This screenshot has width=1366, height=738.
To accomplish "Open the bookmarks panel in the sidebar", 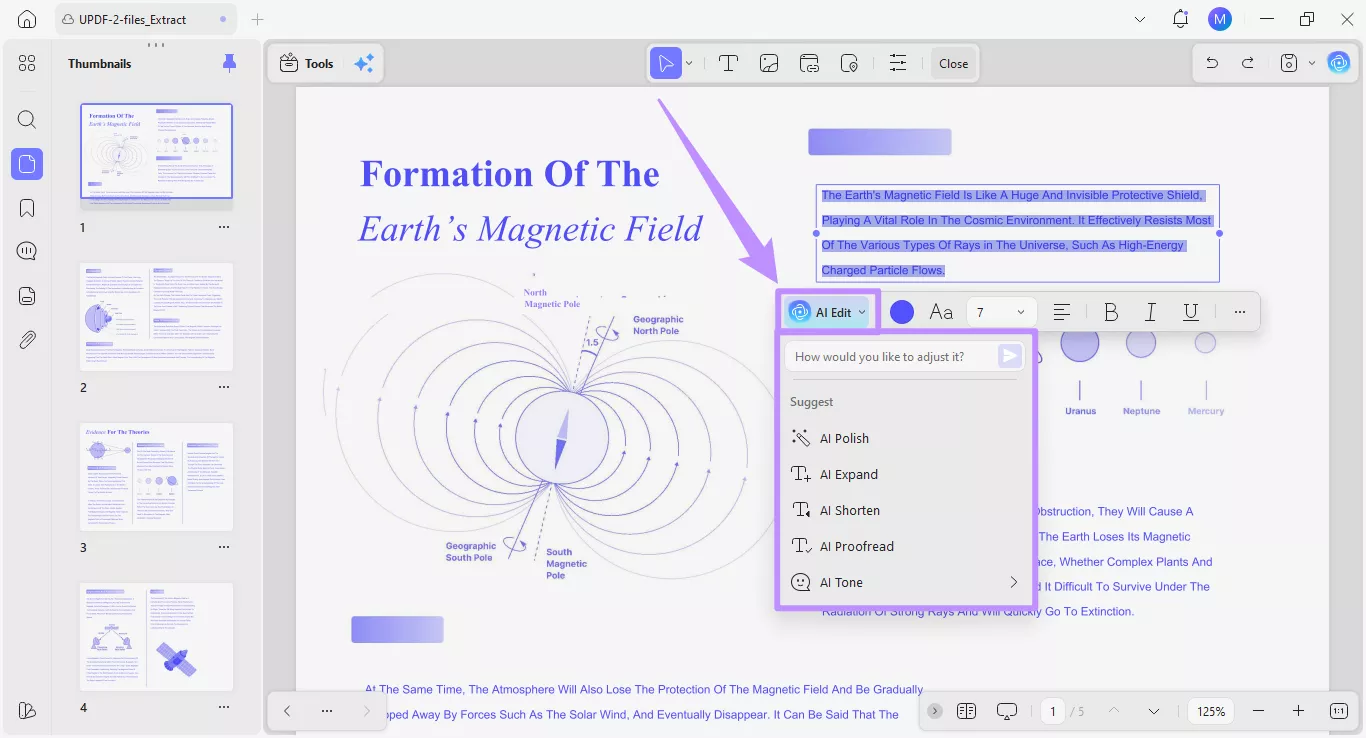I will tap(27, 208).
